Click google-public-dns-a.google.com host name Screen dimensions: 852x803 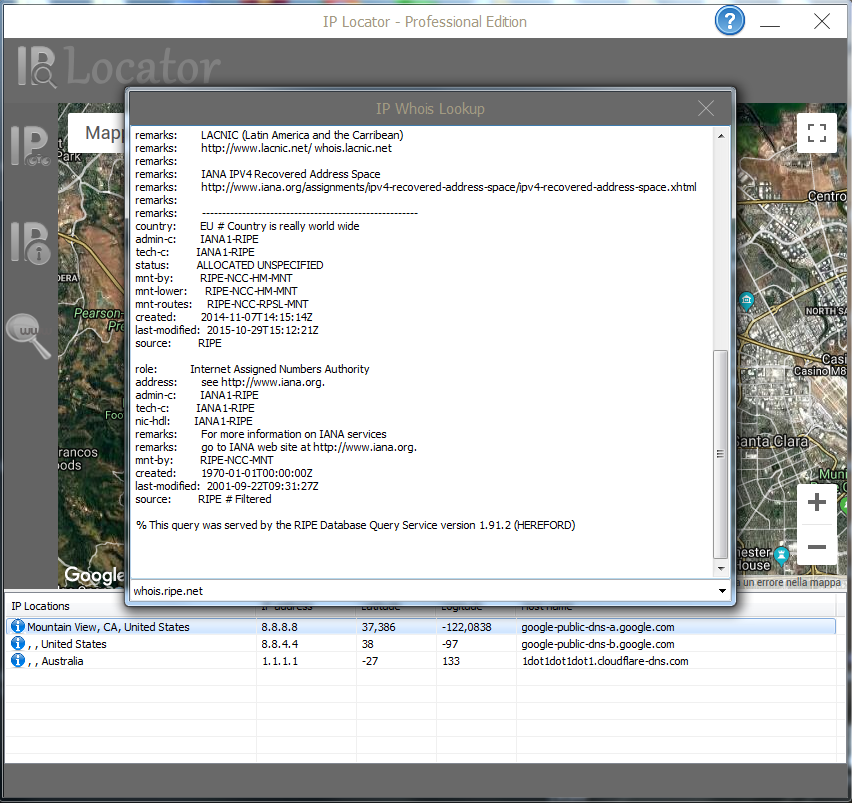[598, 627]
